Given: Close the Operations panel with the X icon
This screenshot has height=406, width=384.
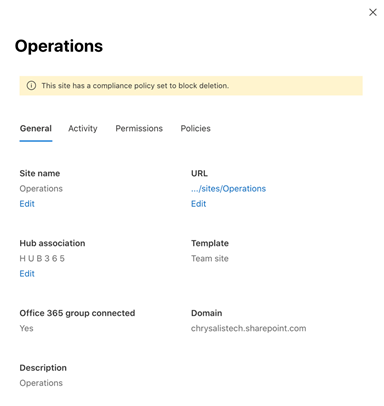Looking at the screenshot, I should pos(373,12).
